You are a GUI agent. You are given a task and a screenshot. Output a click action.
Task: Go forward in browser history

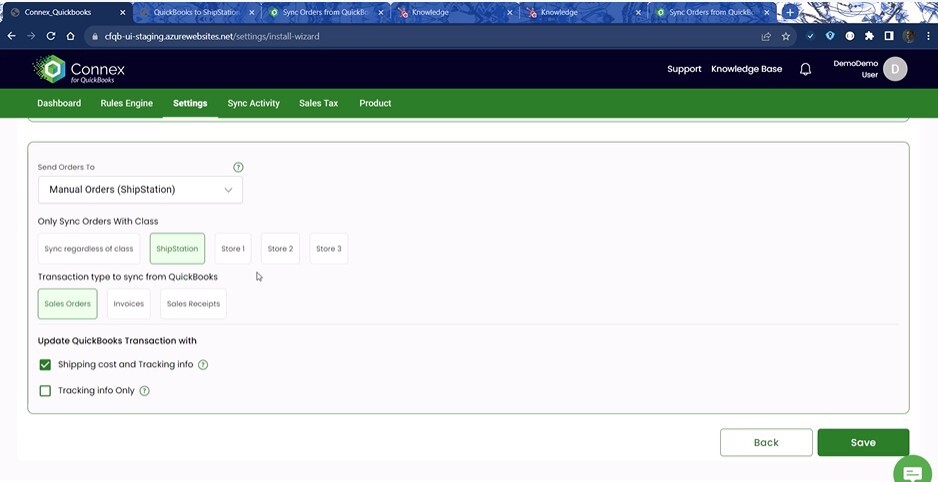point(31,36)
